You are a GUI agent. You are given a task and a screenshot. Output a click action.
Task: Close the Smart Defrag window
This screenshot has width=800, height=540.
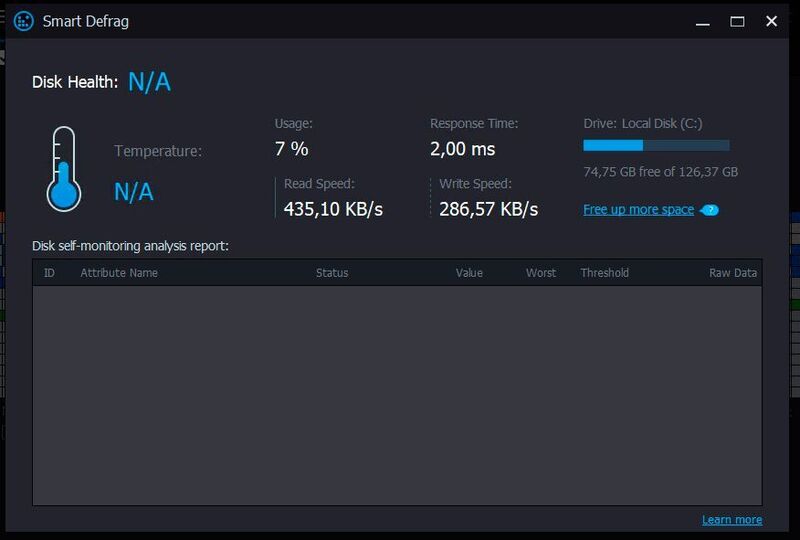[771, 21]
